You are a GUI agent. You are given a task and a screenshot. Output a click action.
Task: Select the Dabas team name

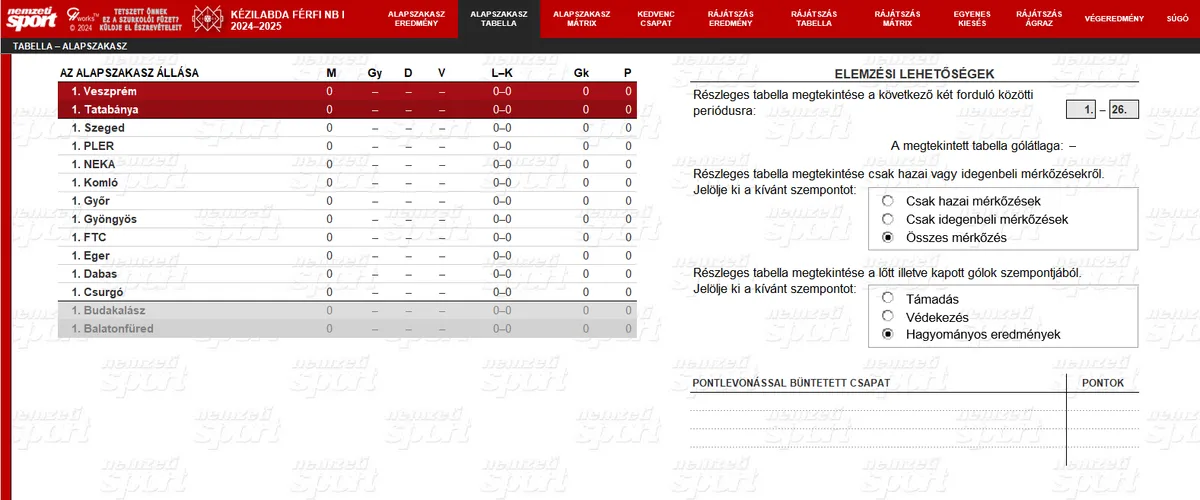pos(101,274)
